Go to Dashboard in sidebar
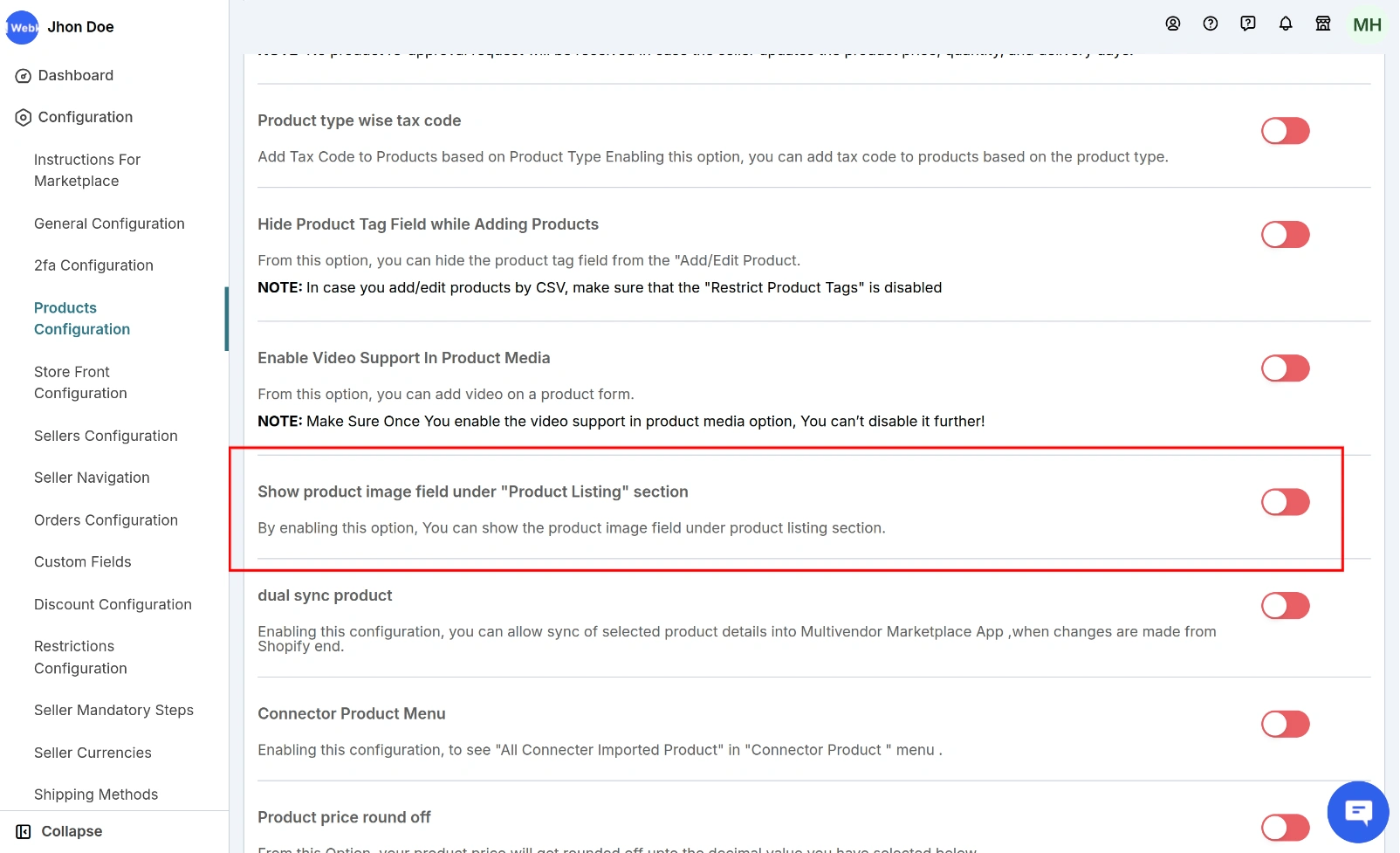Screen dimensions: 1400x853 (75, 75)
